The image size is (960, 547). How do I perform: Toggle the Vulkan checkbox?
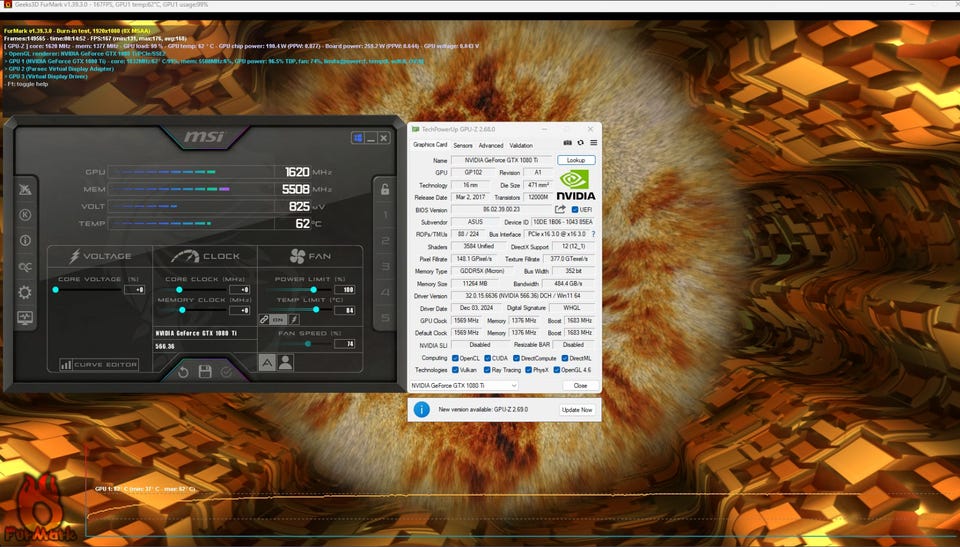(456, 370)
